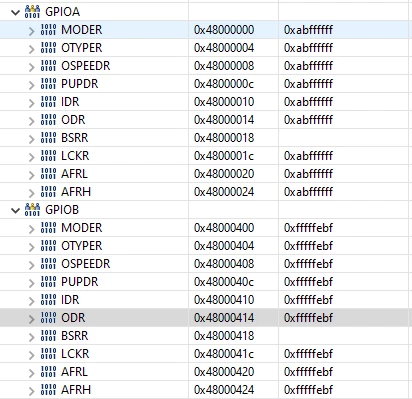
Task: Click the binary icon beside GPIOA BSRR
Action: 48,138
